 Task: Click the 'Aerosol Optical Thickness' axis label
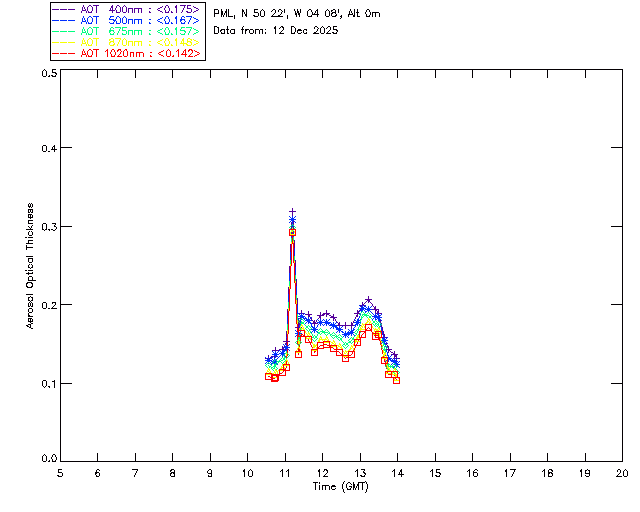tap(30, 266)
